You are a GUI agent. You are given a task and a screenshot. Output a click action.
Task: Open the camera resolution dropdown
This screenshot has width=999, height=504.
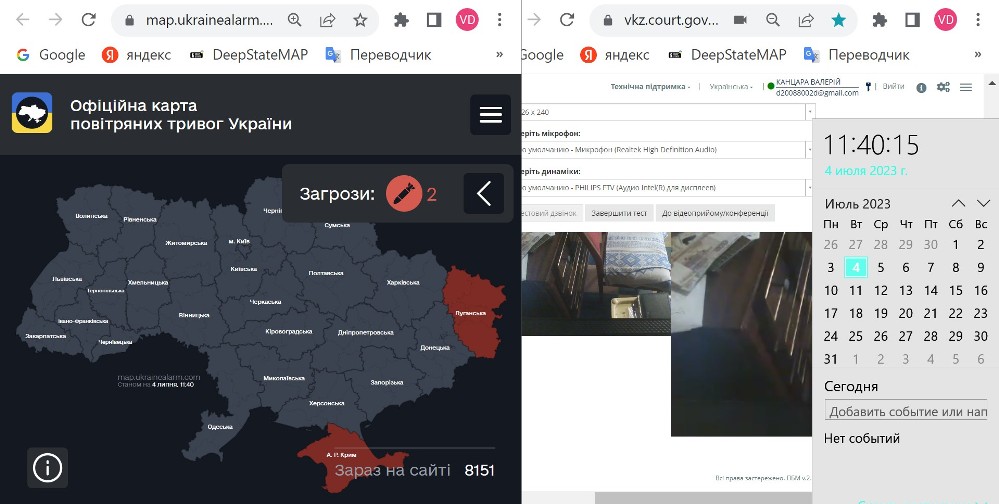click(x=668, y=112)
